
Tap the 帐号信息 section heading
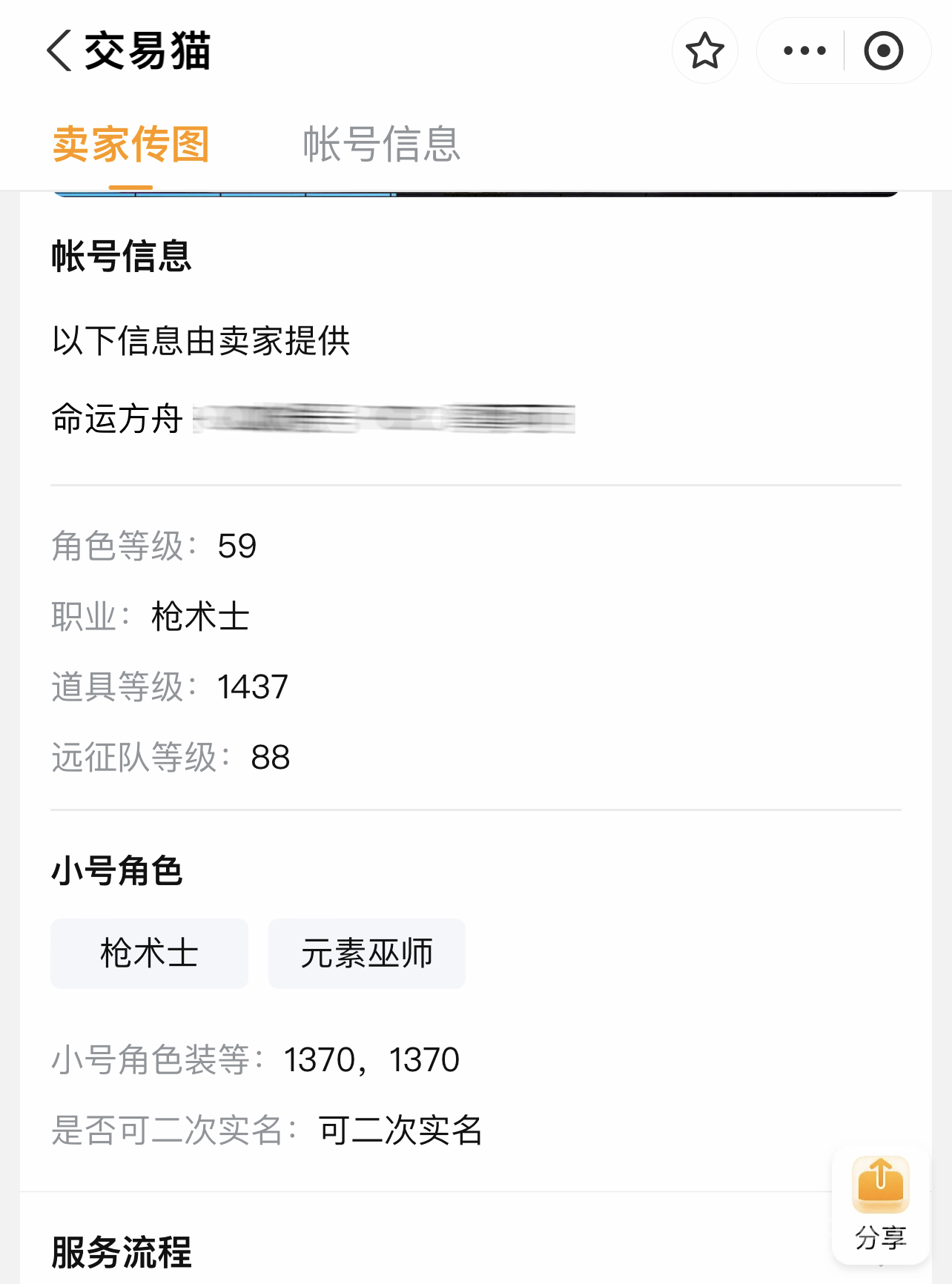click(122, 257)
